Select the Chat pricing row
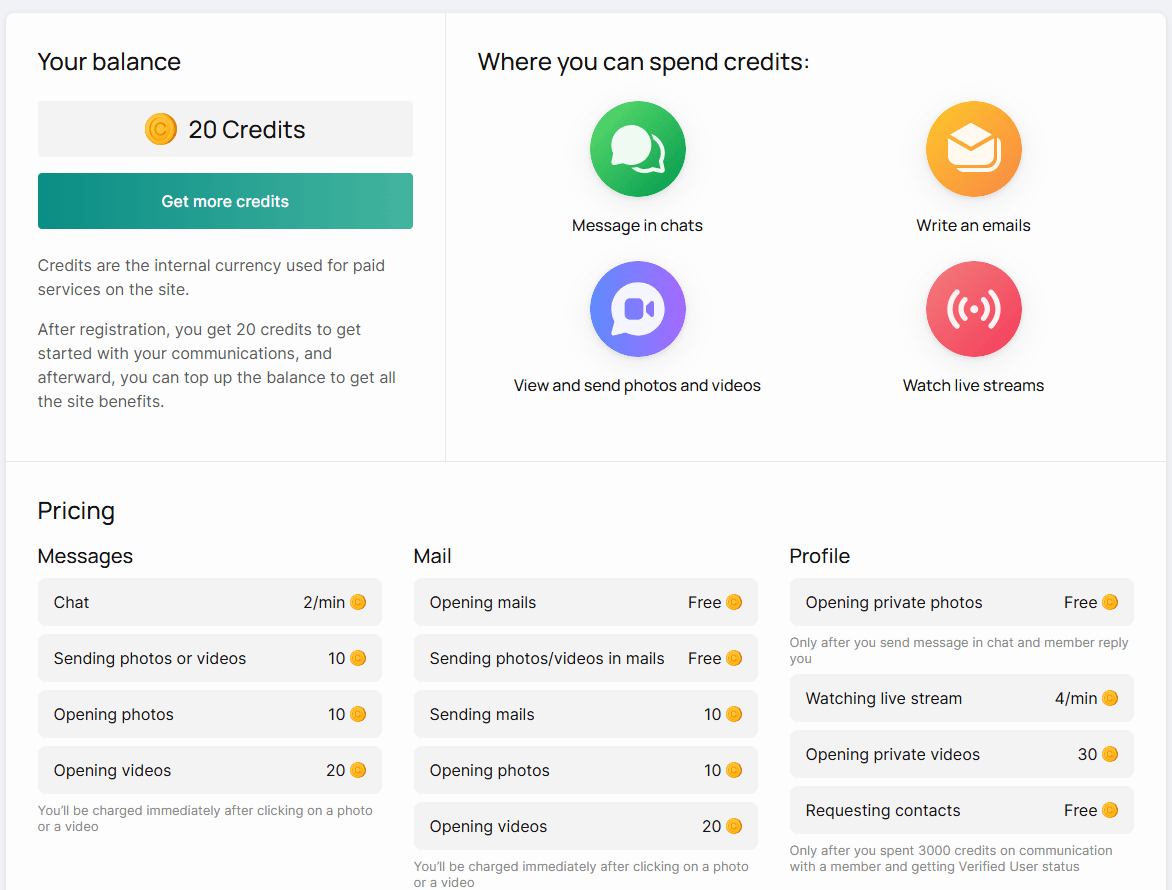The image size is (1172, 890). point(209,602)
